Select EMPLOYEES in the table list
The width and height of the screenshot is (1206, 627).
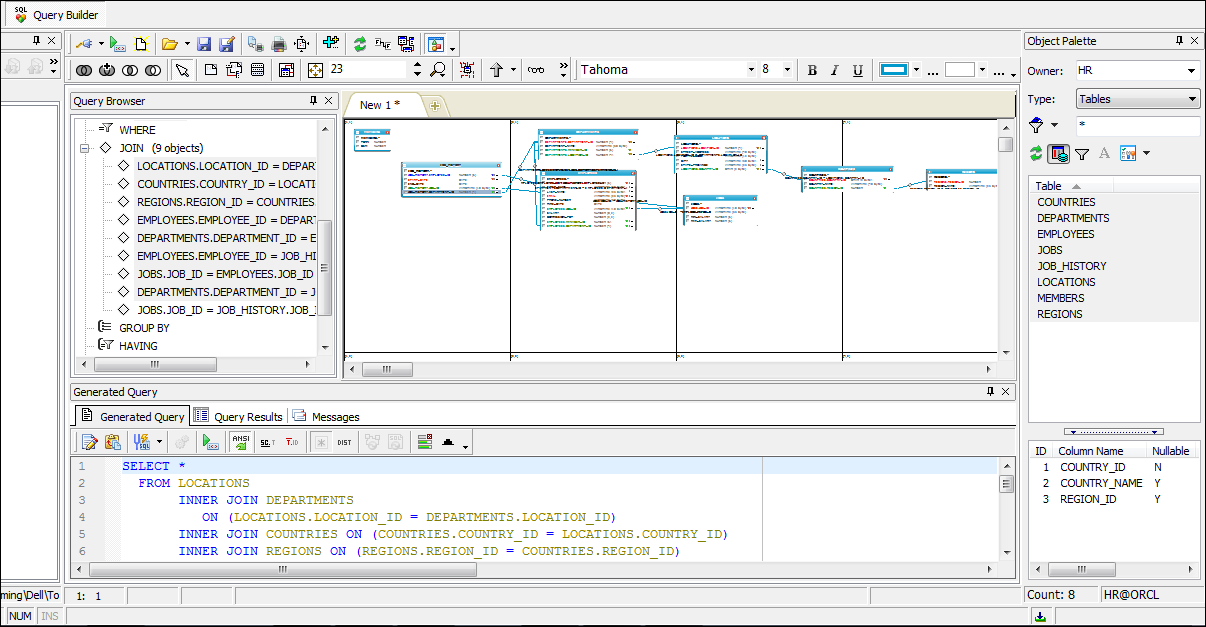(x=1064, y=233)
